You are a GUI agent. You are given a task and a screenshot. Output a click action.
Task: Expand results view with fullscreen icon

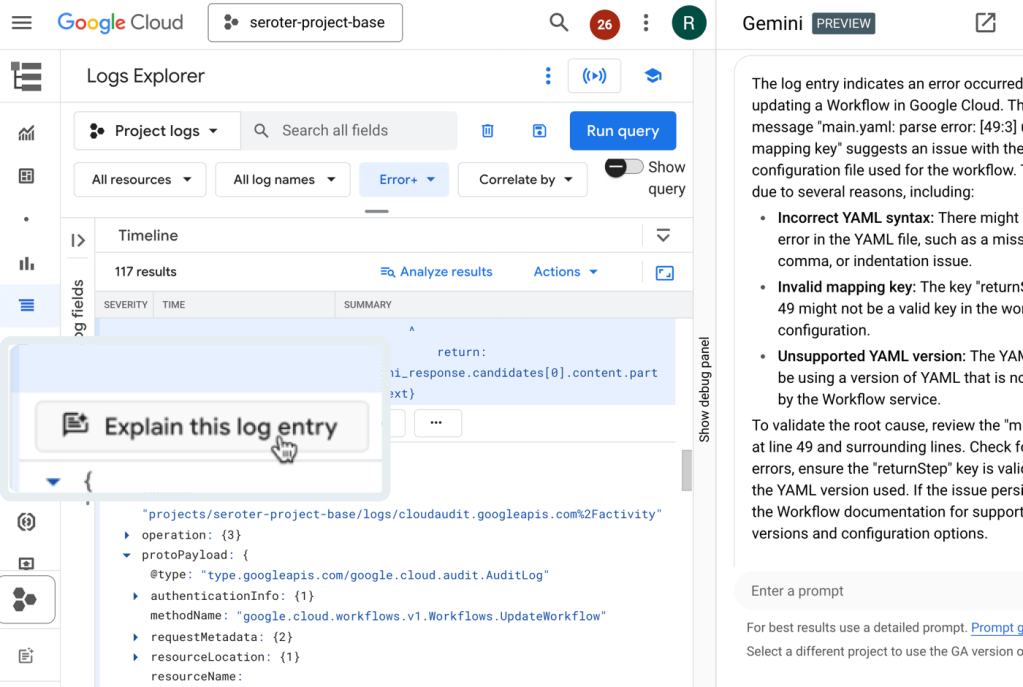tap(664, 272)
